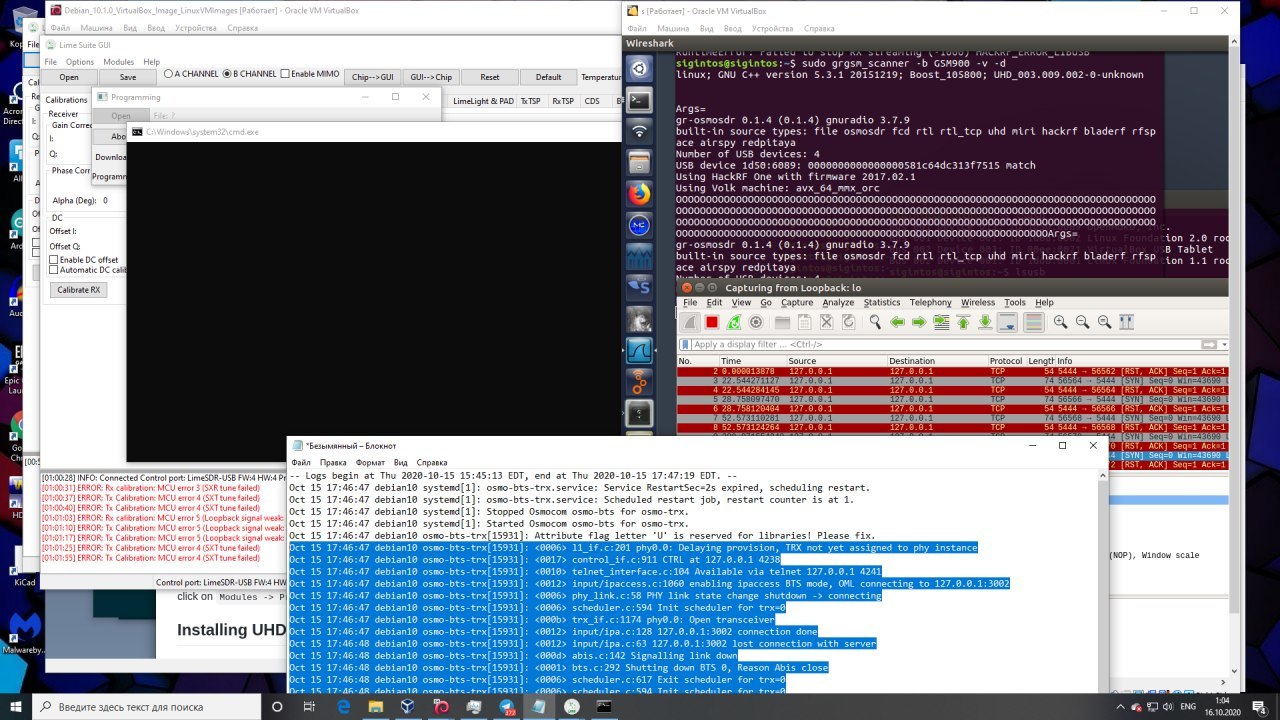Click Notepad vertical scrollbar
Viewport: 1280px width, 720px height.
tap(1103, 580)
